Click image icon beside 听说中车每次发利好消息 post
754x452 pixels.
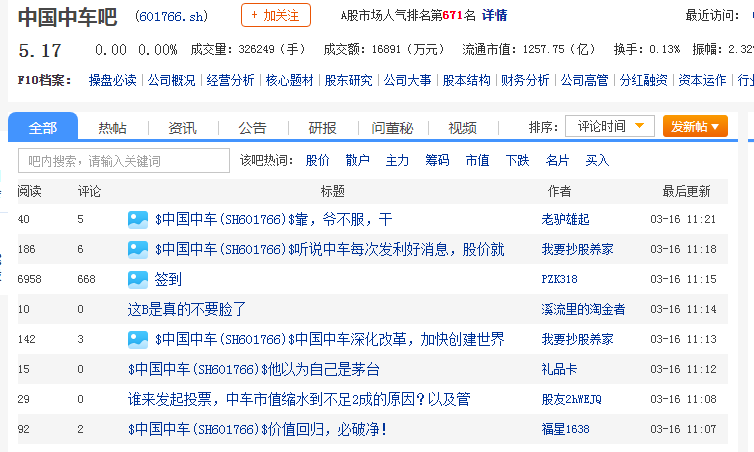click(138, 250)
